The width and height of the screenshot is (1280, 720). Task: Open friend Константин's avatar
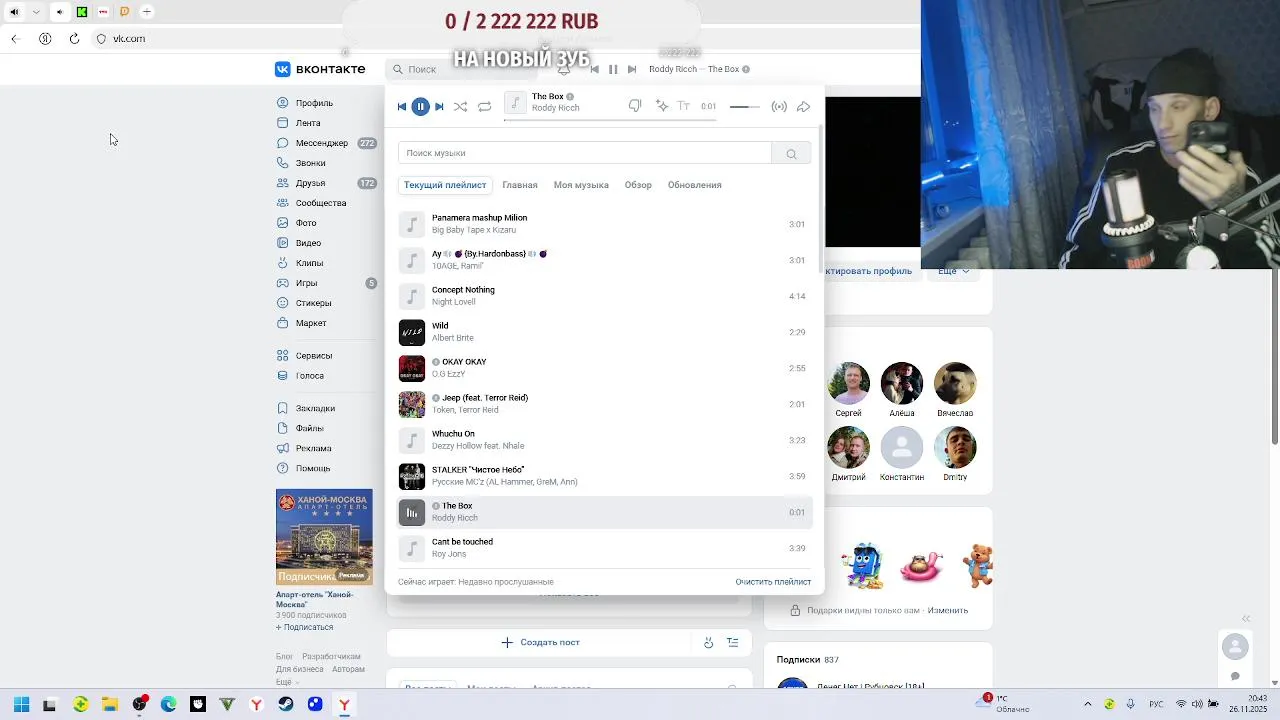pos(901,447)
